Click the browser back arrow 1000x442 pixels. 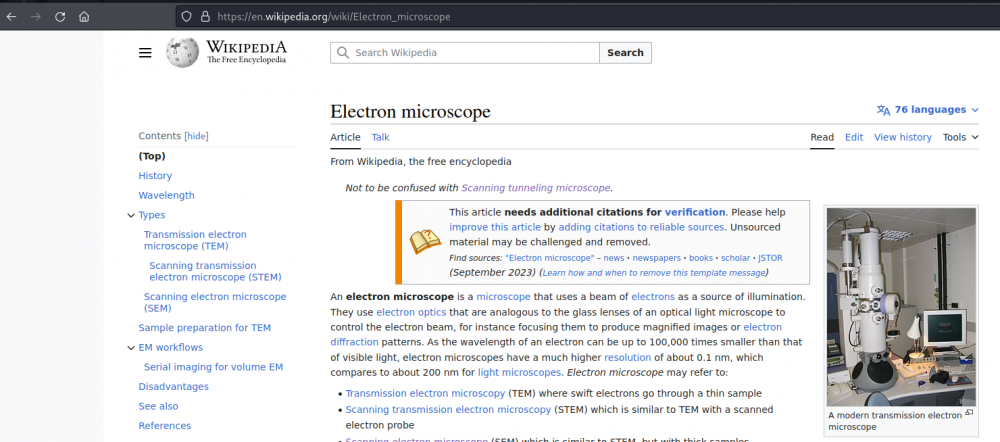coord(11,17)
